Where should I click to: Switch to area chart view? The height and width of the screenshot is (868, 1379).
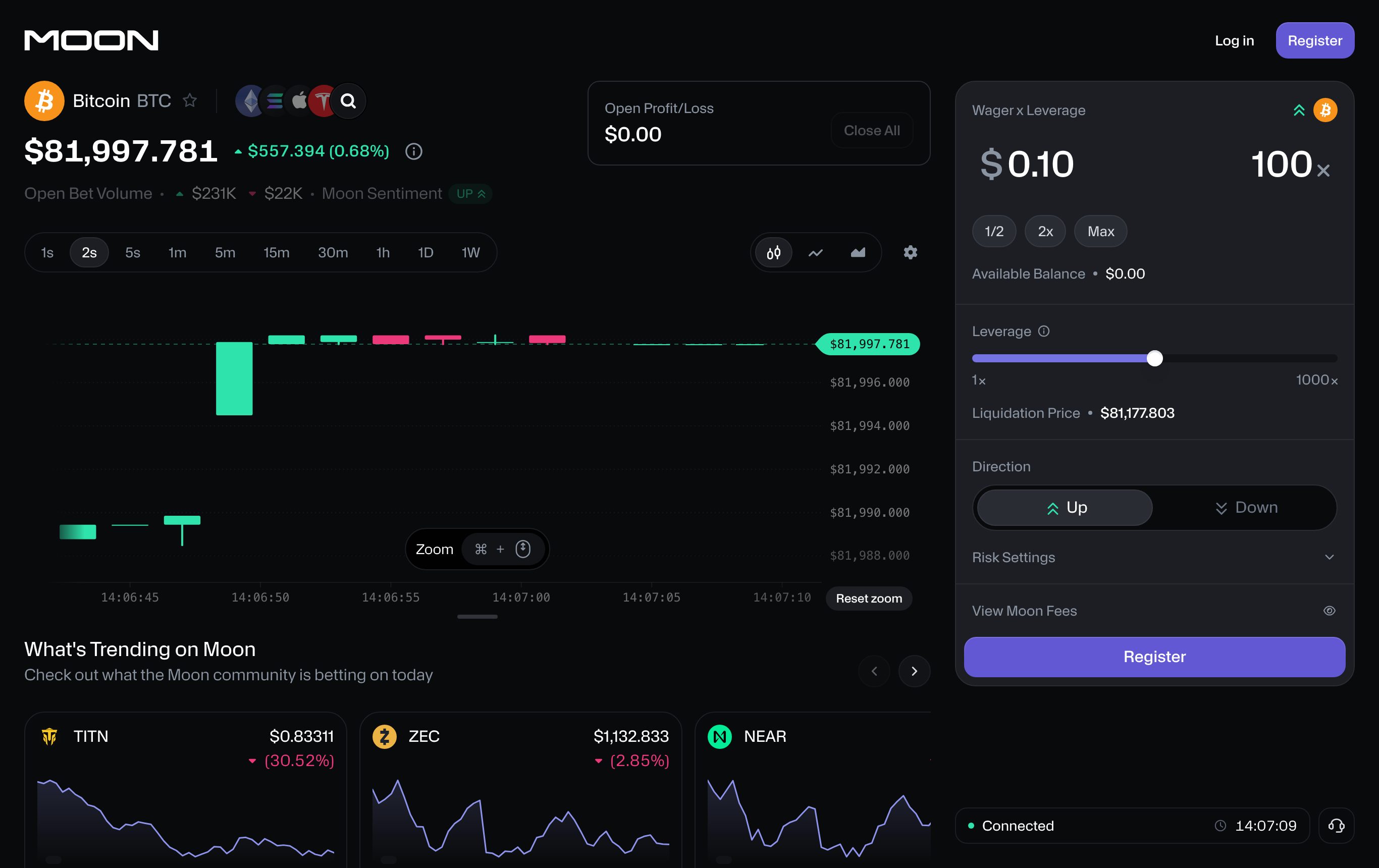(858, 252)
